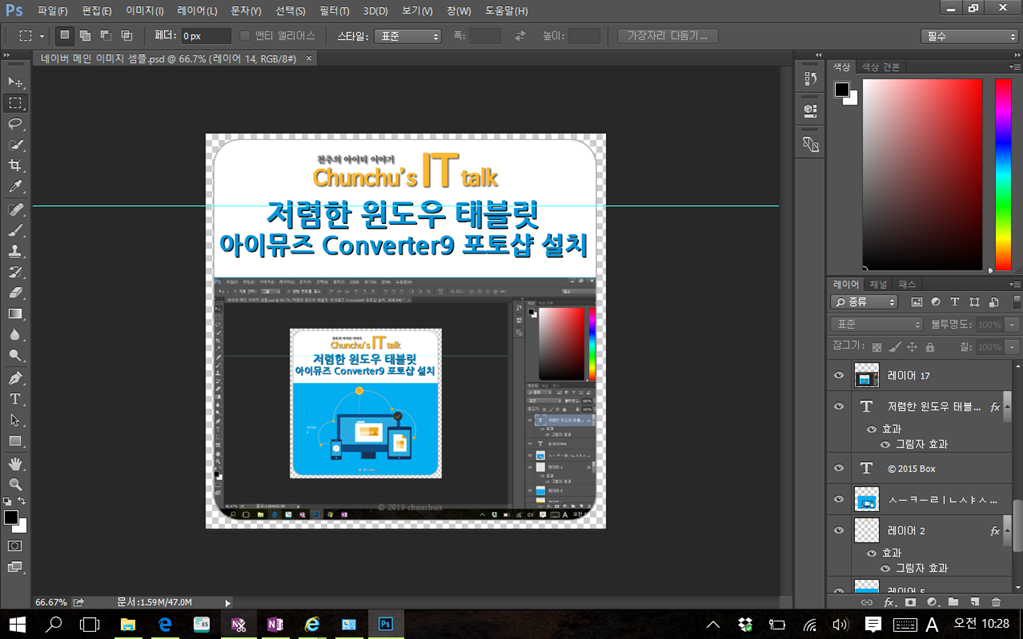The height and width of the screenshot is (639, 1023).
Task: Enable the 앤티 앨리어스 checkbox
Action: [245, 36]
